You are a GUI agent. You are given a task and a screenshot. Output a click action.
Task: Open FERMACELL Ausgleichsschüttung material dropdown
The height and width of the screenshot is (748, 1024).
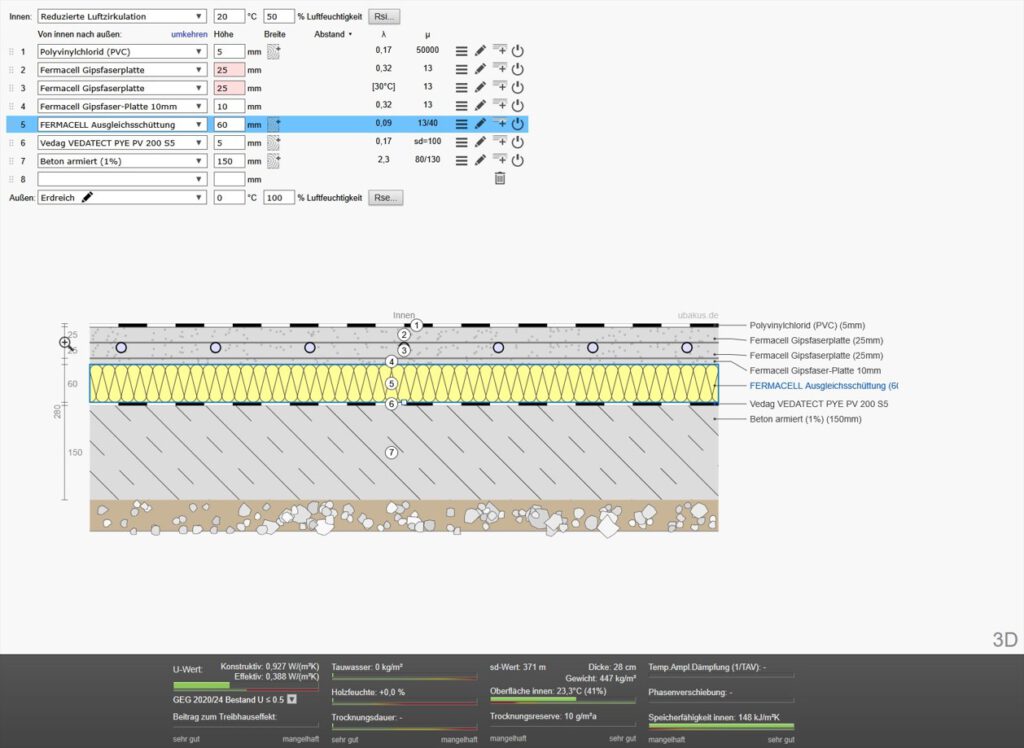122,125
